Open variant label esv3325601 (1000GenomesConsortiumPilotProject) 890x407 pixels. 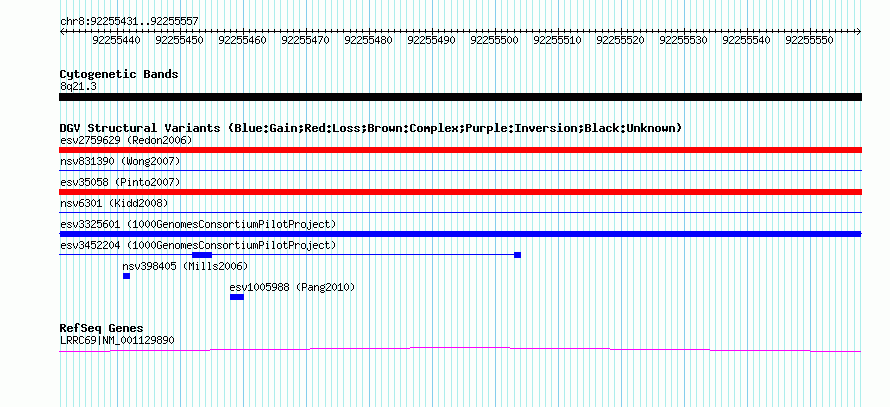point(198,224)
